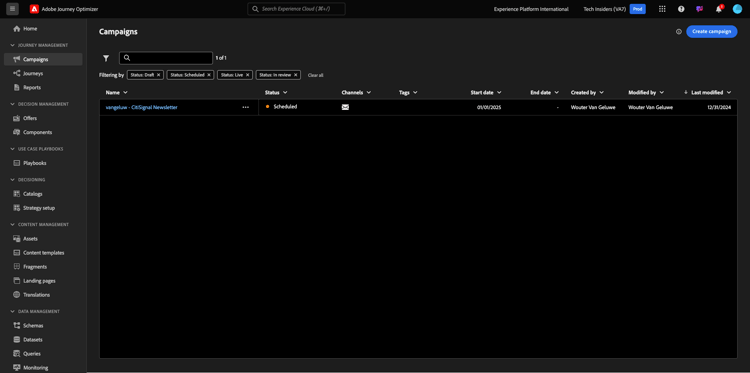The width and height of the screenshot is (750, 373).
Task: Open Content templates in the sidebar
Action: pyautogui.click(x=43, y=252)
